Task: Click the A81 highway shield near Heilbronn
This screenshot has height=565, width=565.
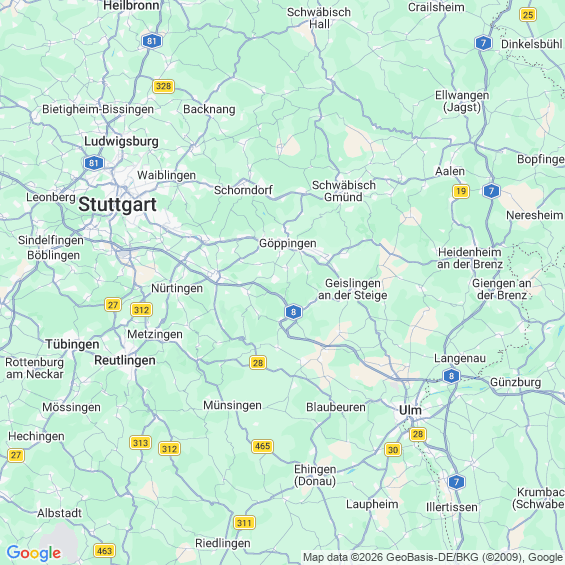Action: tap(152, 41)
